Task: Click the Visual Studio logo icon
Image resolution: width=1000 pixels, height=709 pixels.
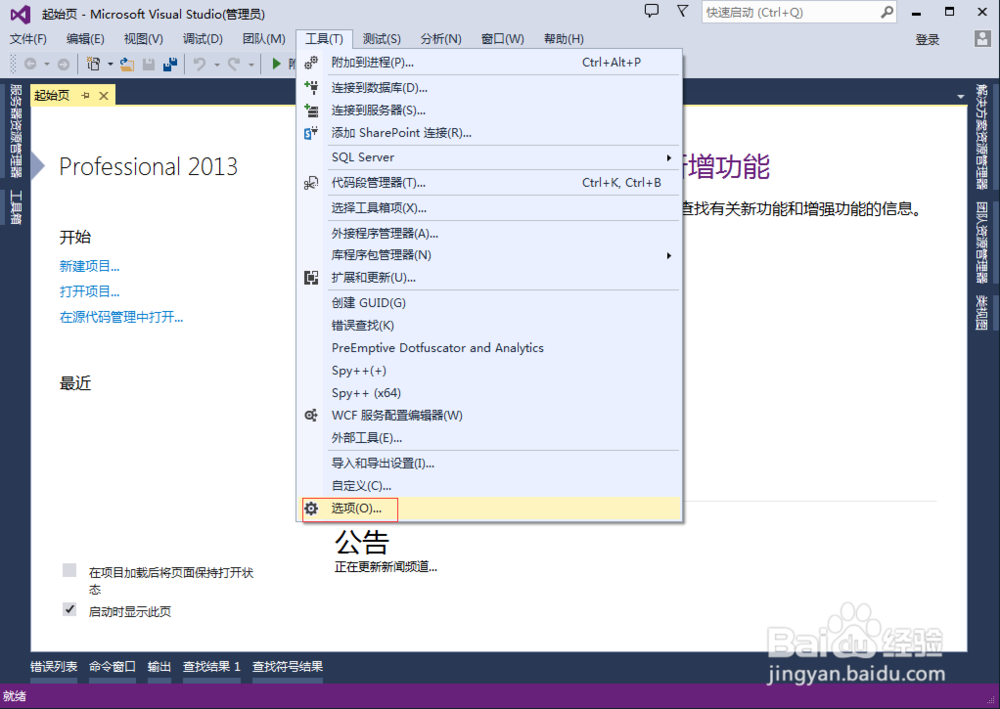Action: [x=20, y=14]
